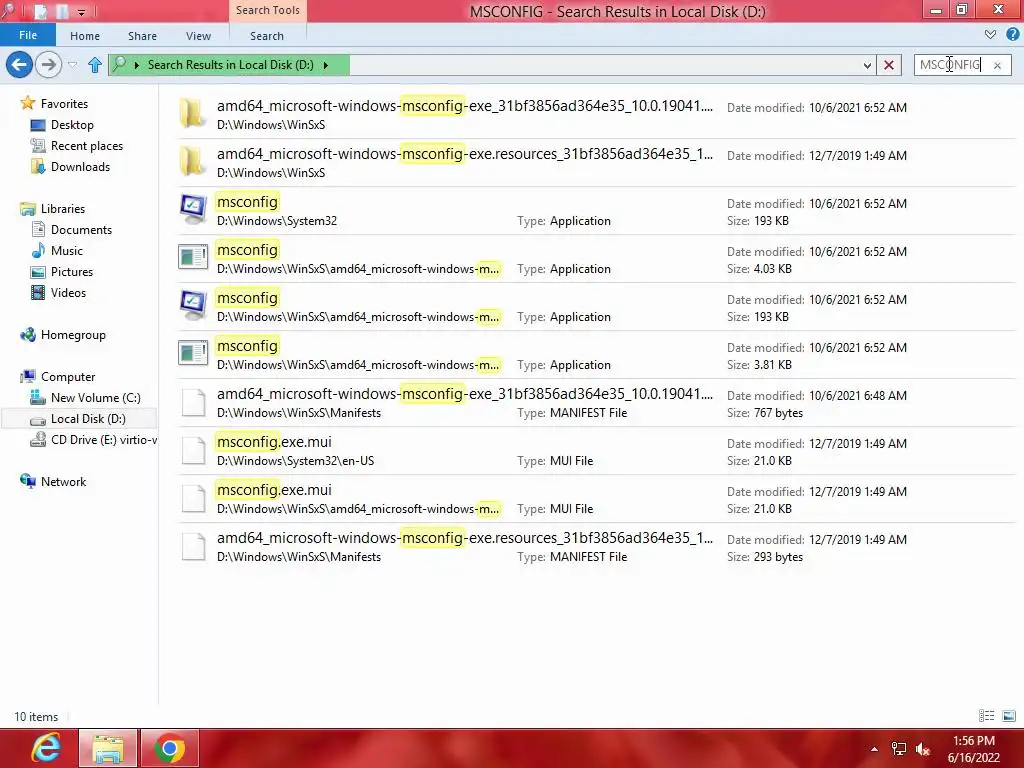Open the Pictures library
1024x768 pixels.
coord(62,272)
